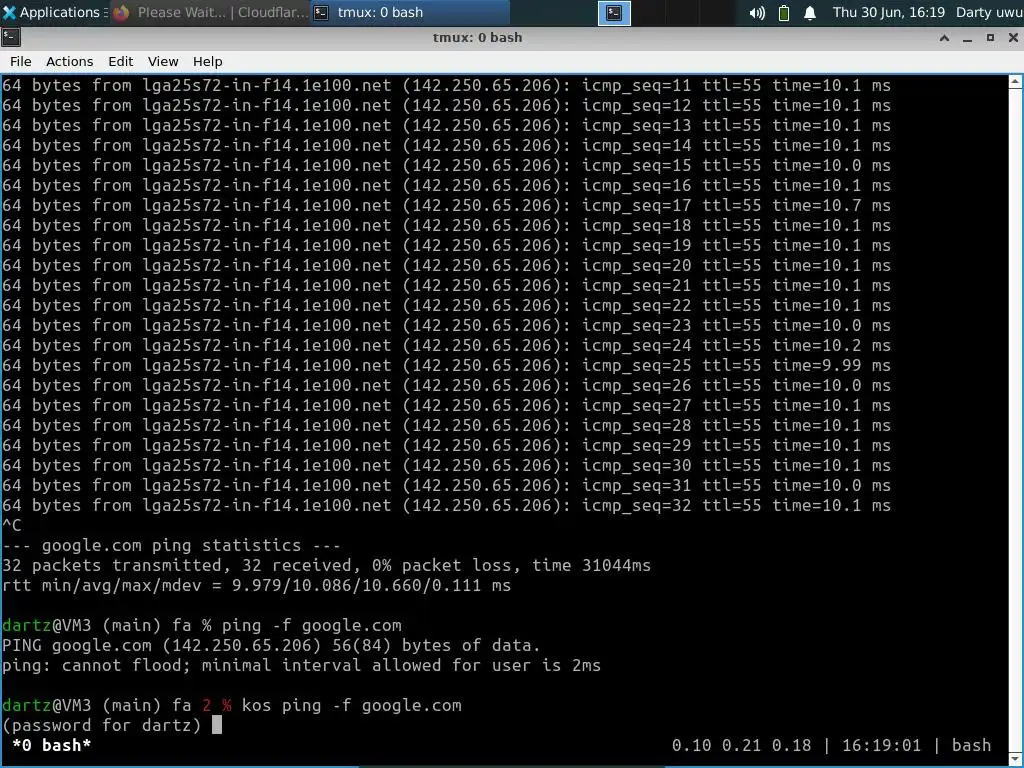The height and width of the screenshot is (768, 1024).
Task: Open the clock showing Thu 30 Jun, 16:19
Action: [x=888, y=12]
